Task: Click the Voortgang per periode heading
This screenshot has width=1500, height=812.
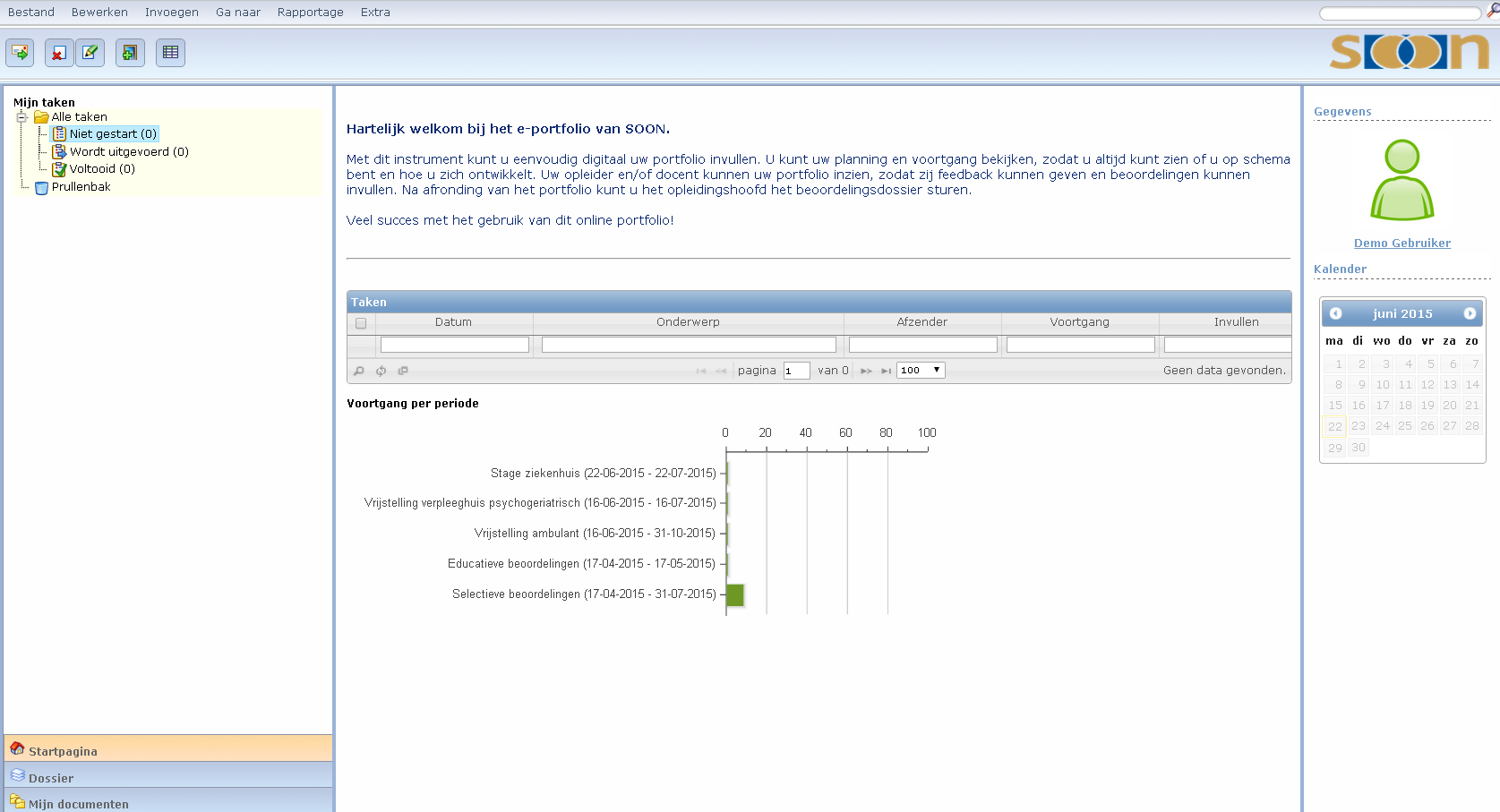Action: pyautogui.click(x=413, y=404)
